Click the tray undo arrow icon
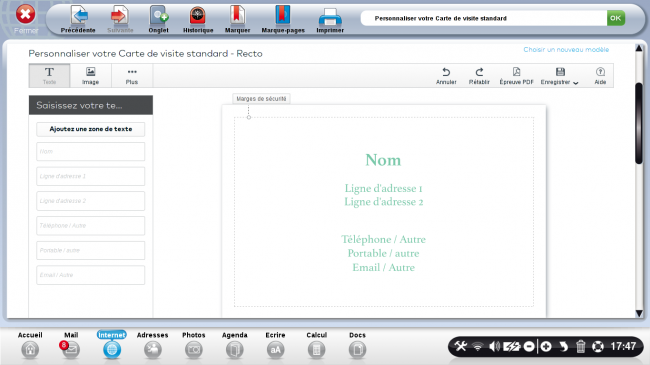The image size is (650, 365). tap(563, 346)
